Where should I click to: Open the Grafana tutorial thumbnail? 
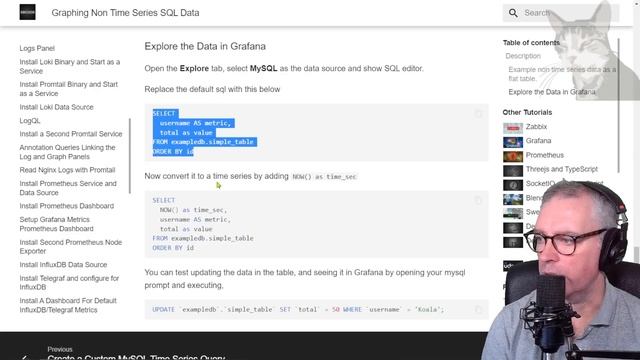(x=513, y=142)
